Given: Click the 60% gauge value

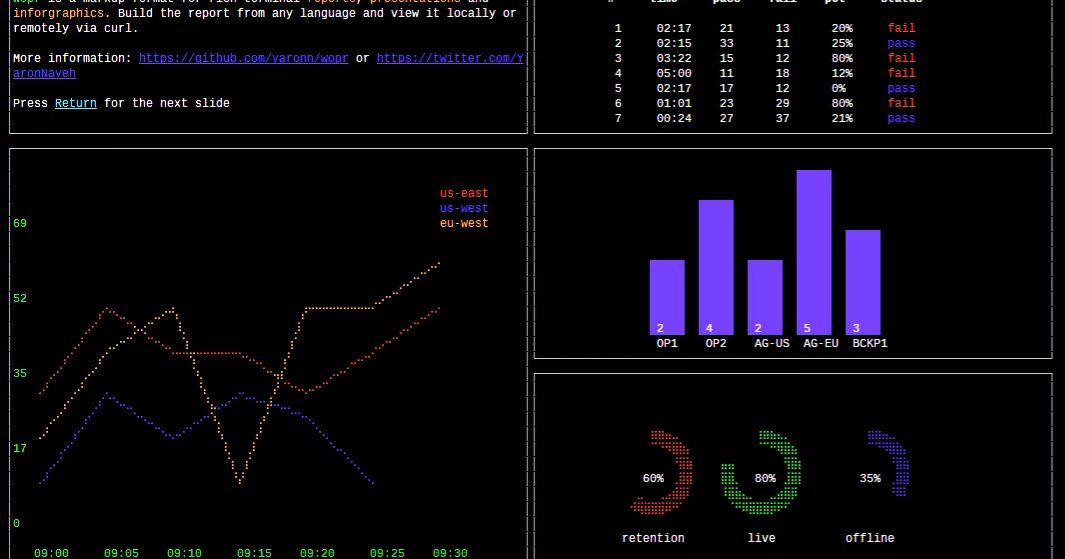Looking at the screenshot, I should (x=653, y=478).
